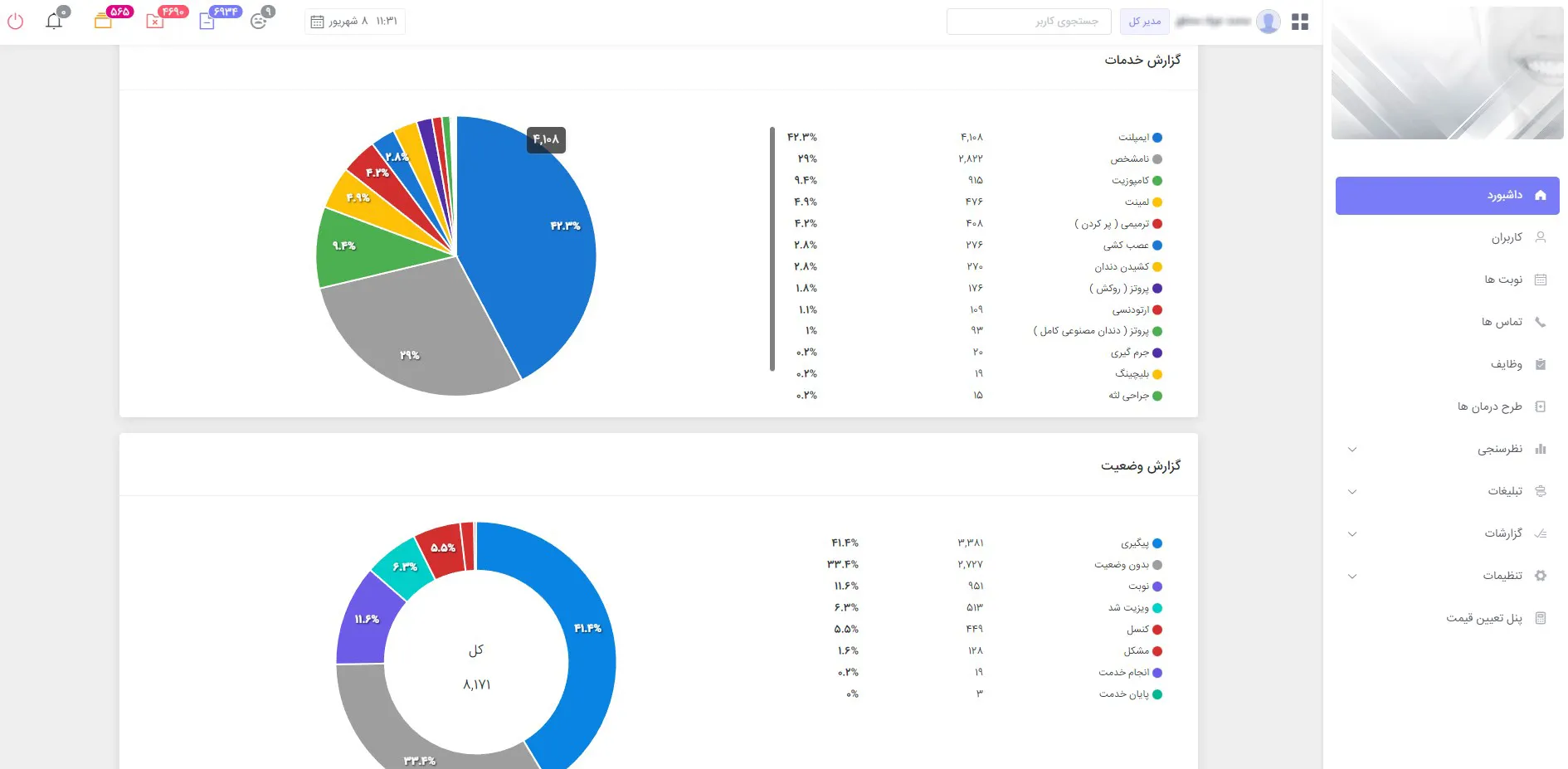Click the user avatar icon
1568x769 pixels.
tap(1268, 22)
